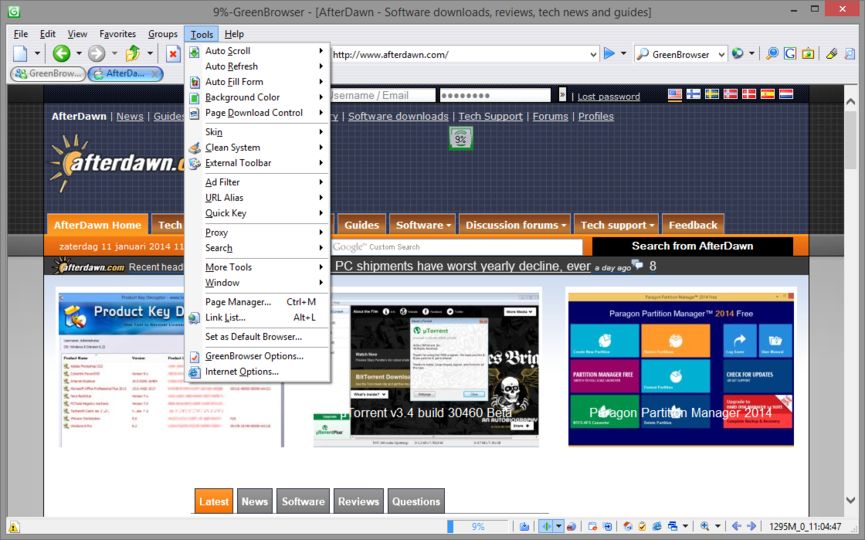865x540 pixels.
Task: Open dropdown beside status bar windows icon
Action: (685, 526)
